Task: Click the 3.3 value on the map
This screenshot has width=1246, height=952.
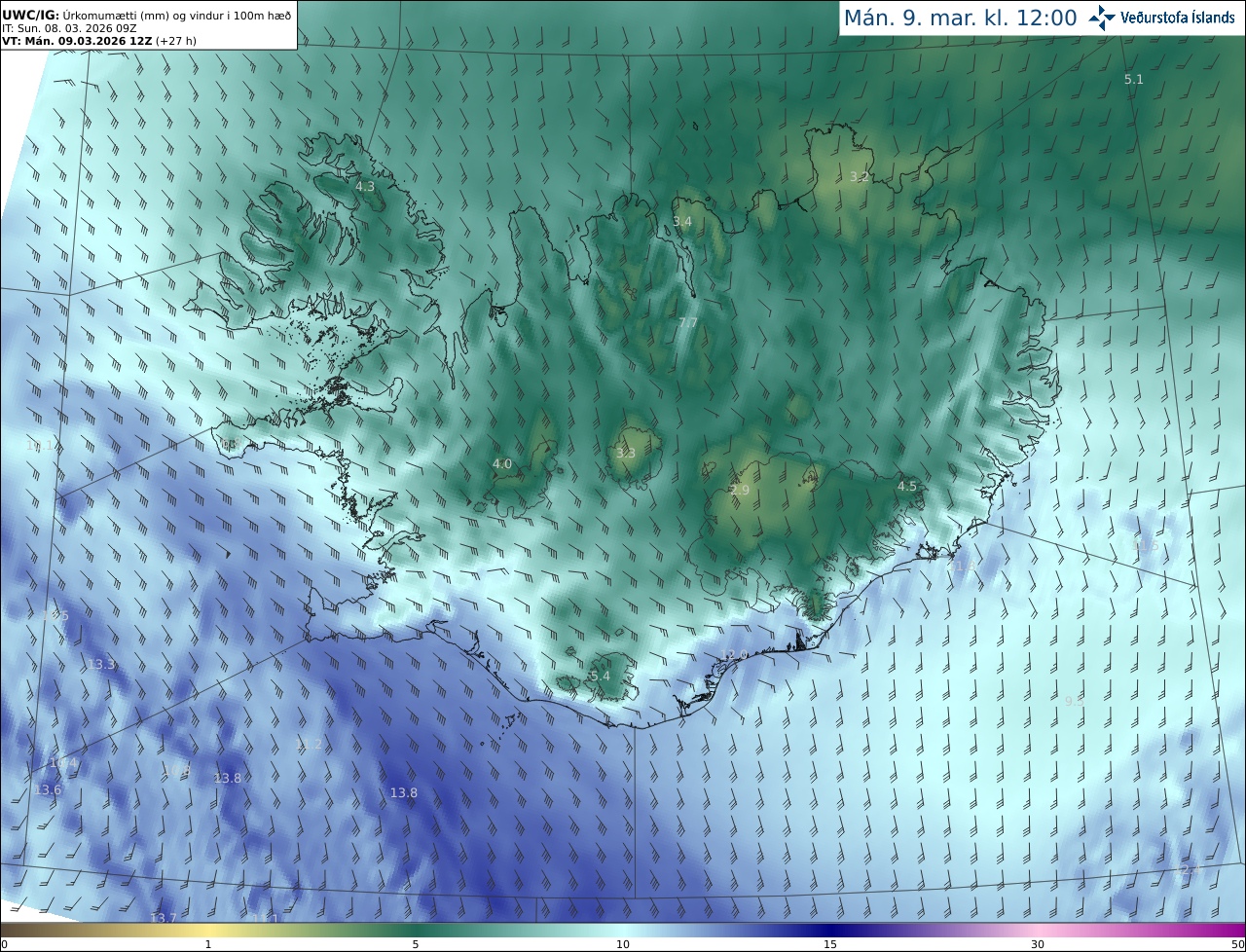Action: coord(626,454)
